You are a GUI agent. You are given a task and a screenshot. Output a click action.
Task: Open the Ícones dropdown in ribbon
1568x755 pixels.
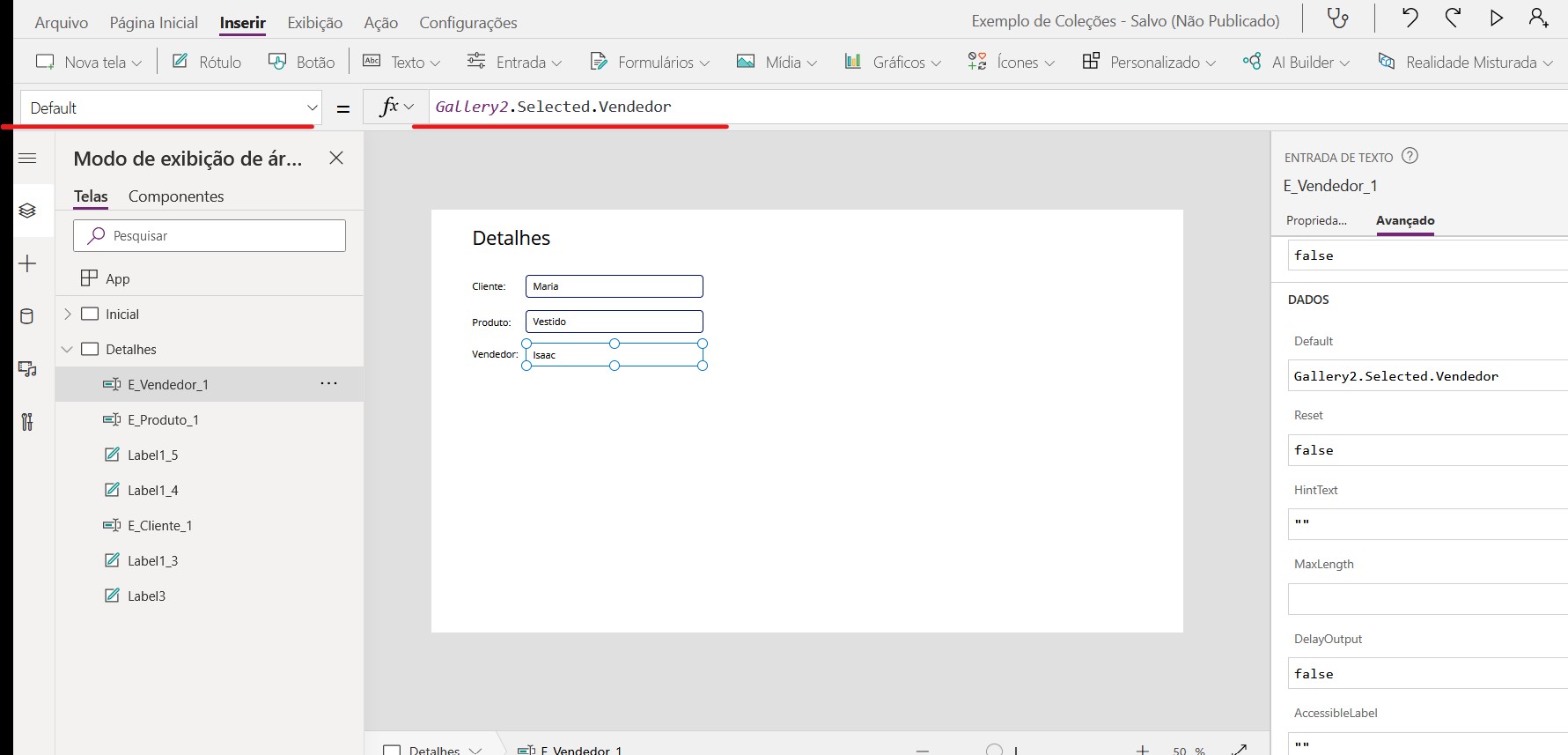[1011, 62]
